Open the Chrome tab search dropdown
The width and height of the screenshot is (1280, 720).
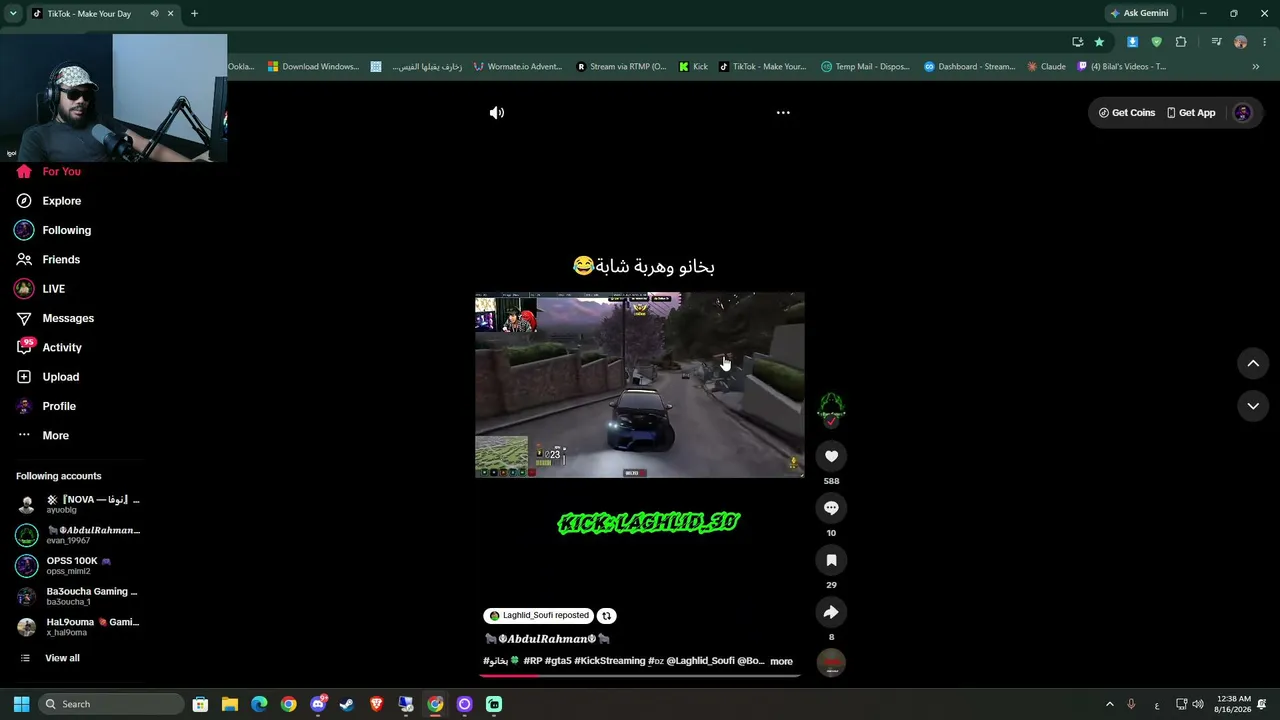pyautogui.click(x=13, y=14)
